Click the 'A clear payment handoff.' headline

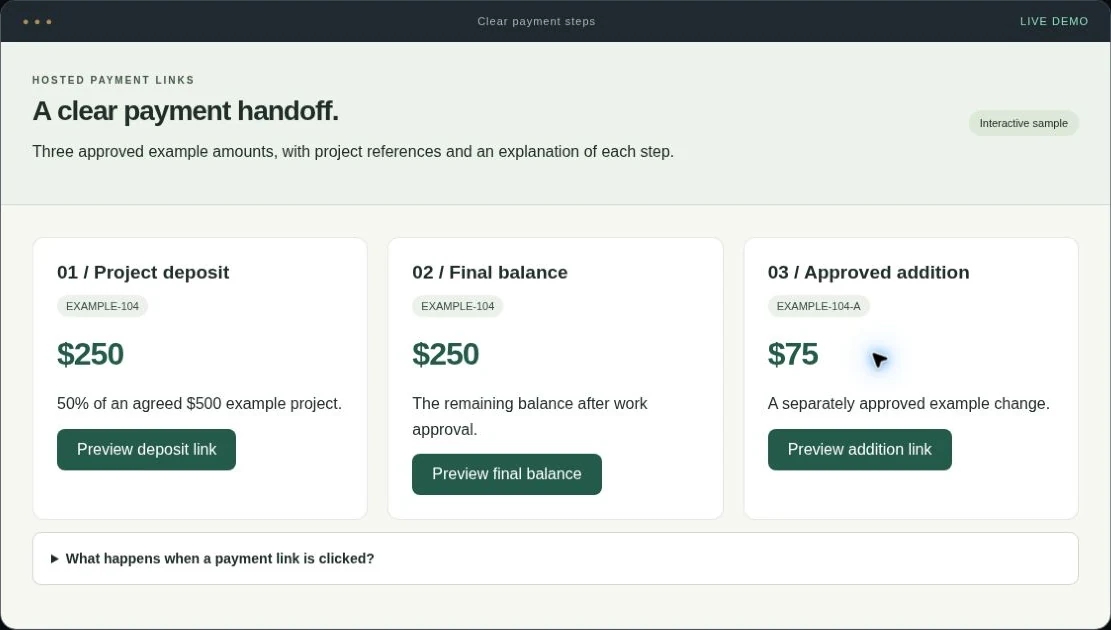click(x=186, y=111)
